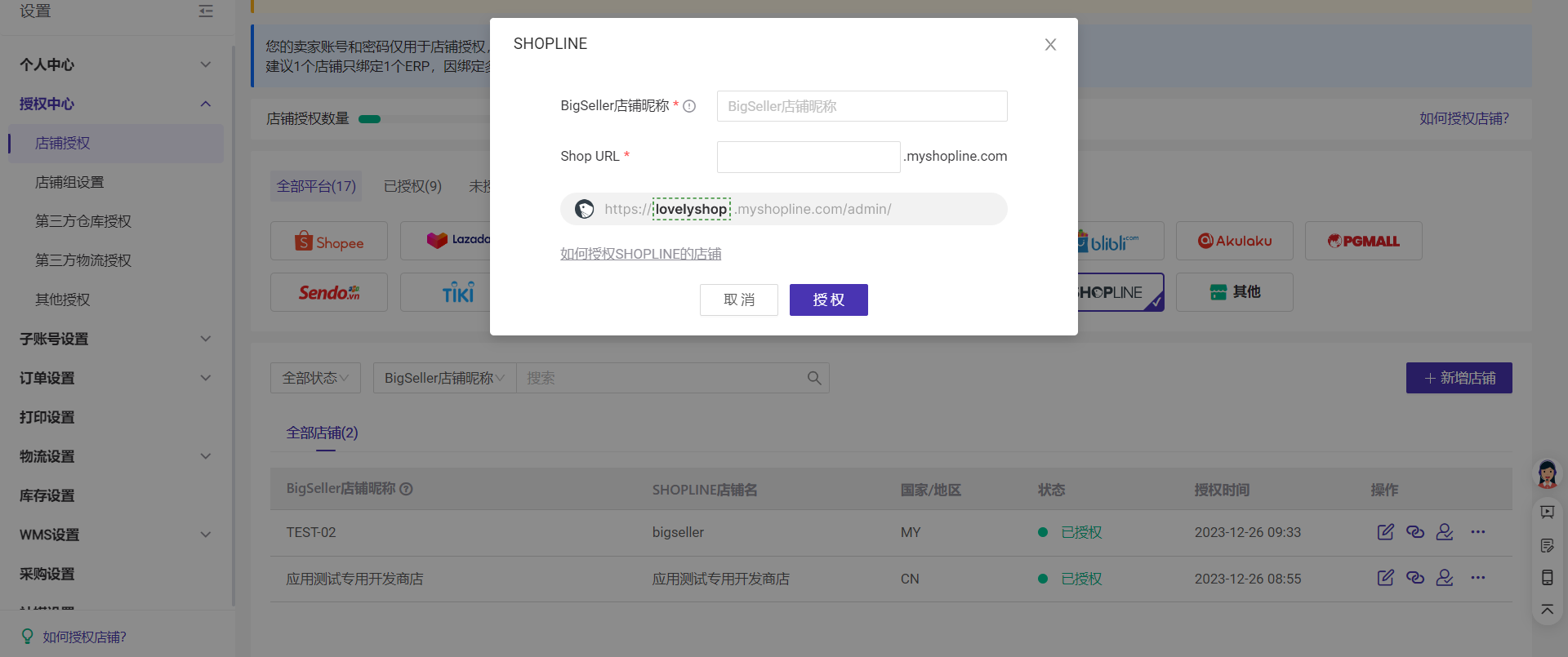
Task: Edit 应用测试专用开发商店 store row
Action: pos(1386,578)
